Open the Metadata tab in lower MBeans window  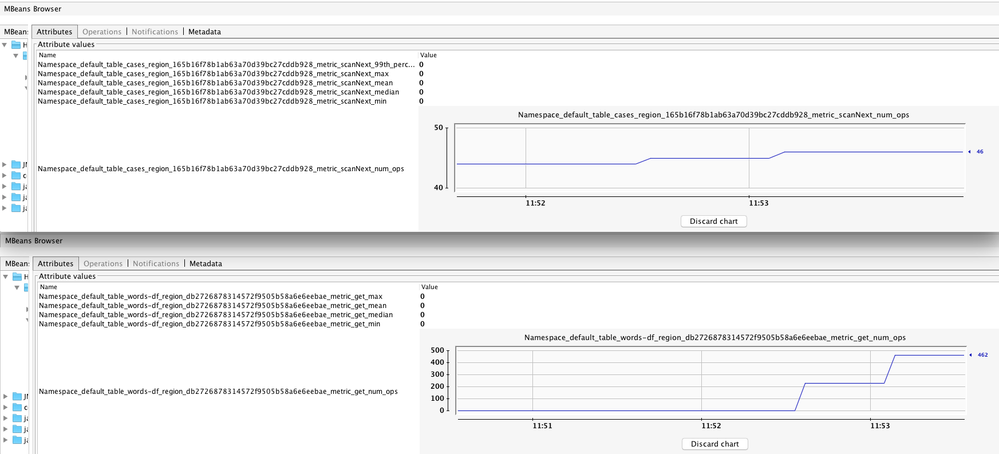205,264
